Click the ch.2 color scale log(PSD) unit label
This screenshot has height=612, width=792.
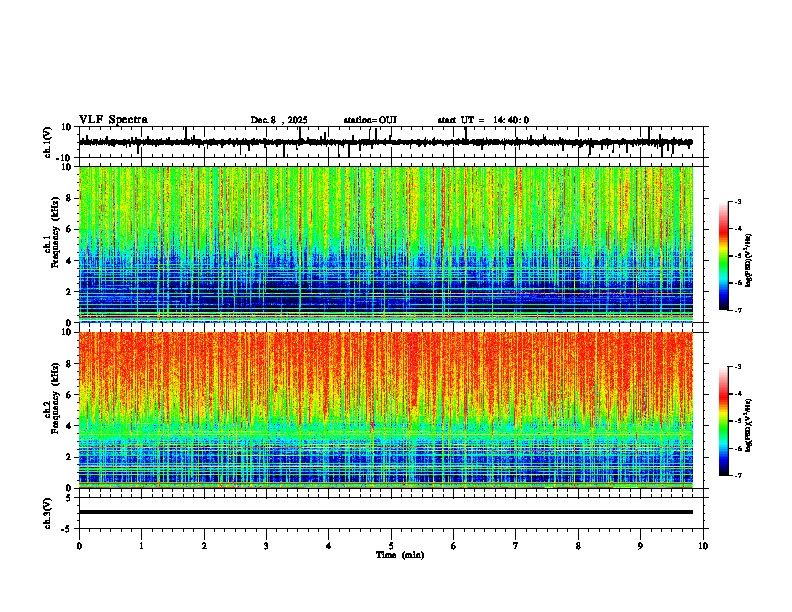[x=748, y=425]
